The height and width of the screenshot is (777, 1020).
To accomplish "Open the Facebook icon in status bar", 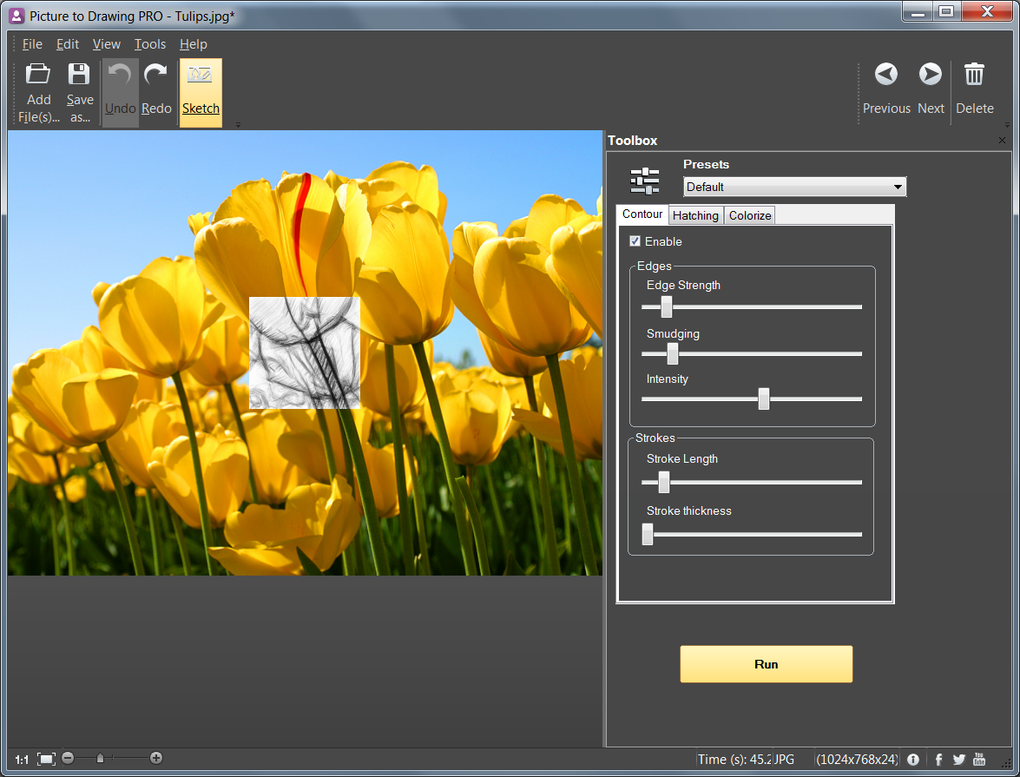I will [x=939, y=759].
